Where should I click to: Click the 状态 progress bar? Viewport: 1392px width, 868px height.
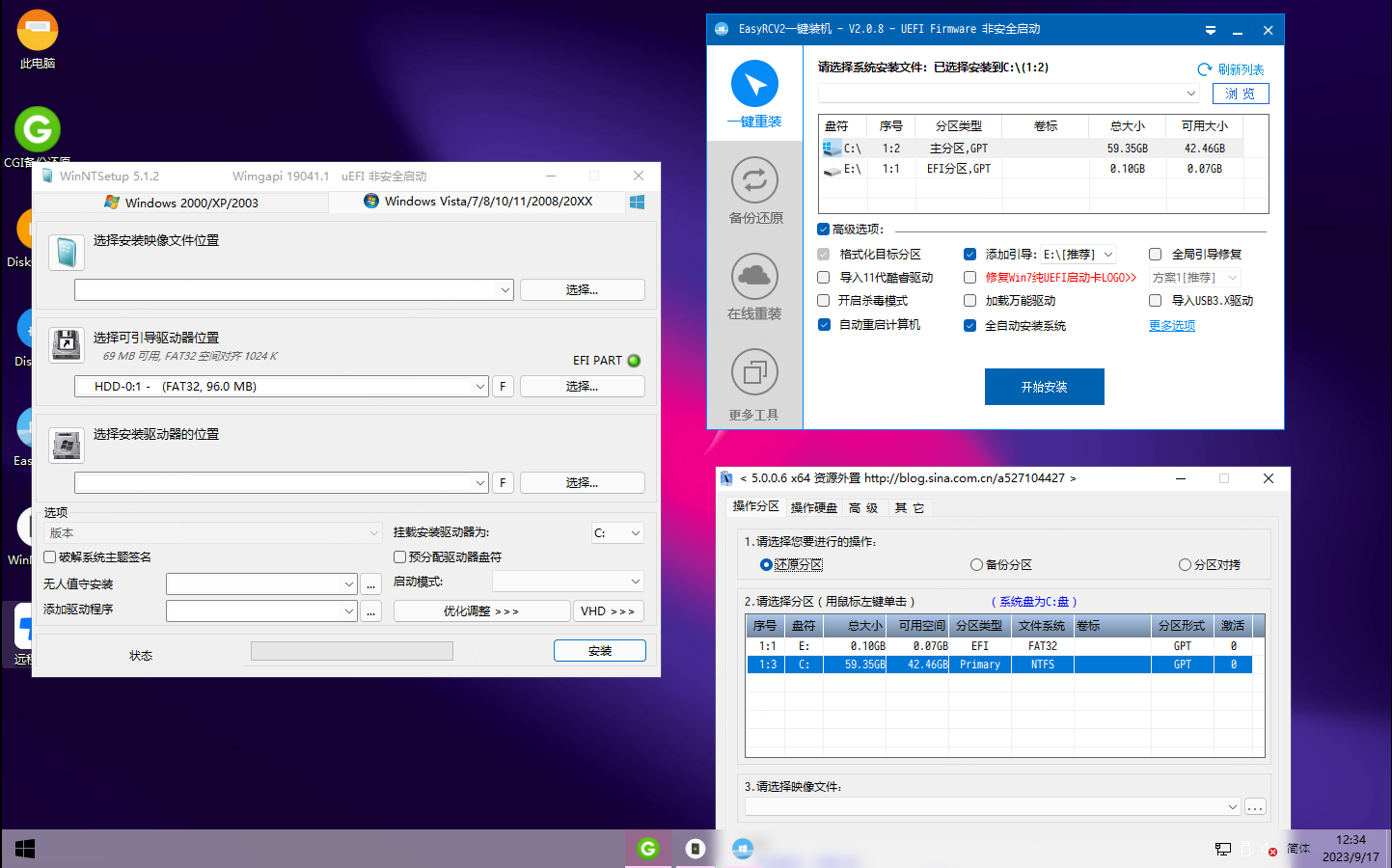(352, 651)
